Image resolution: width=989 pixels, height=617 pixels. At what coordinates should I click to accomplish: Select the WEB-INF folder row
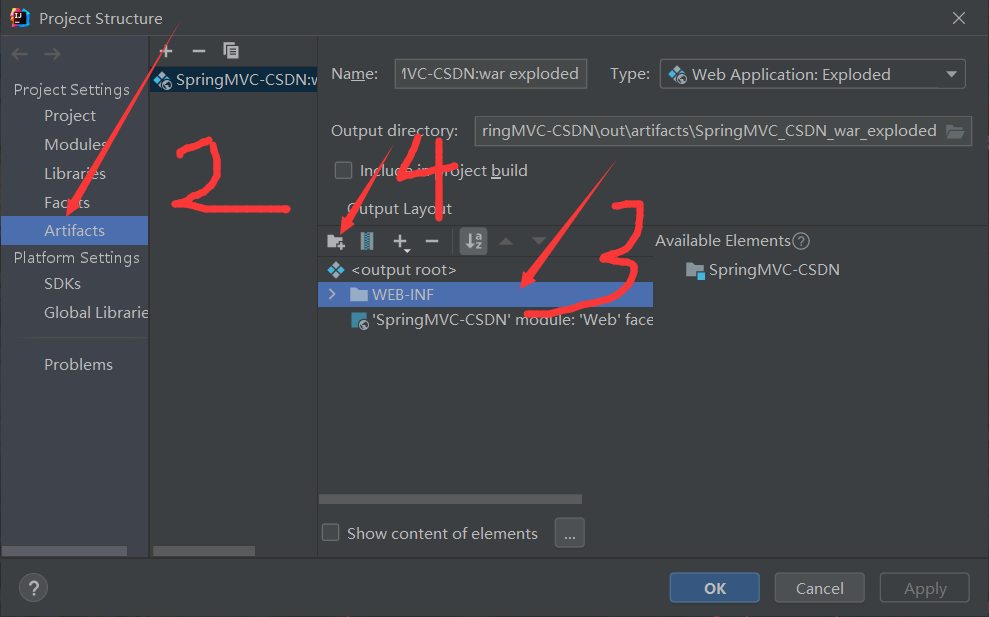click(x=485, y=295)
